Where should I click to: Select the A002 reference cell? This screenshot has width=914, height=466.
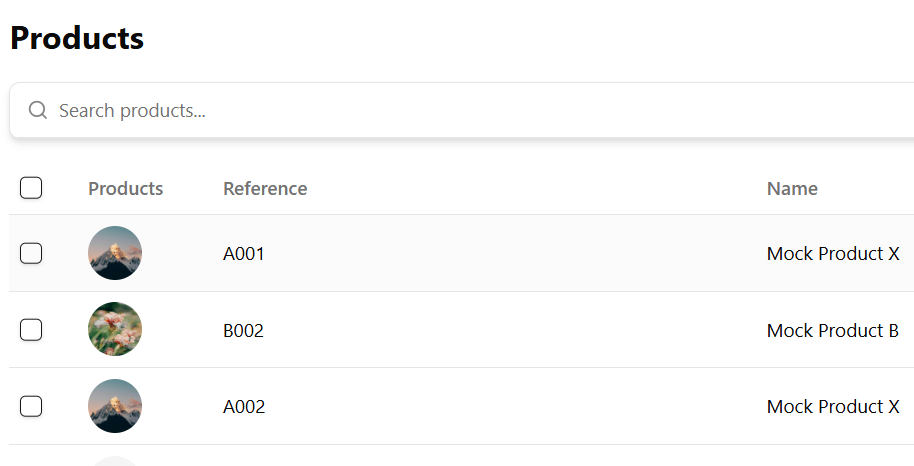[x=244, y=407]
